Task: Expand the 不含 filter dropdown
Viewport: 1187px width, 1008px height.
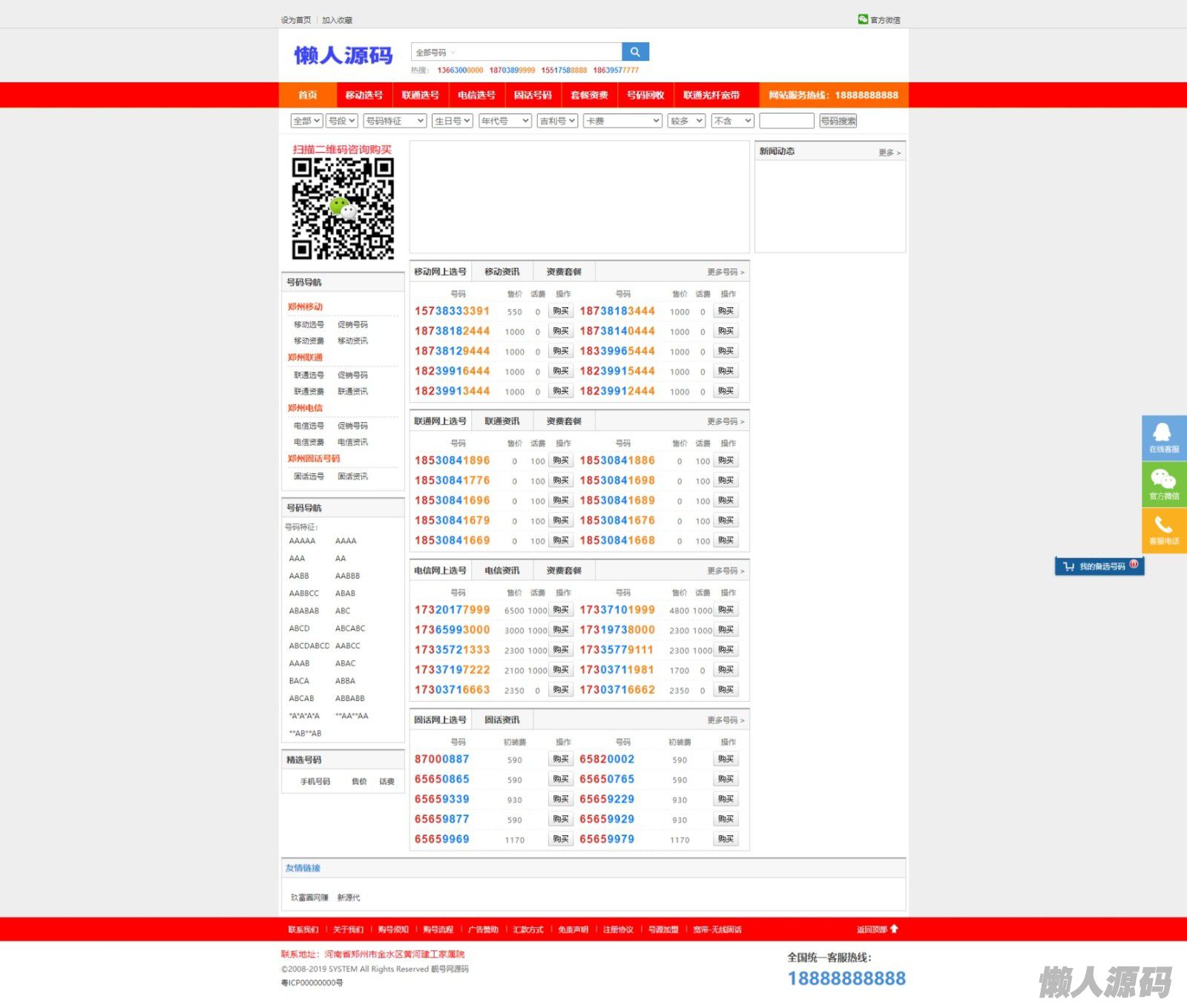Action: tap(733, 121)
